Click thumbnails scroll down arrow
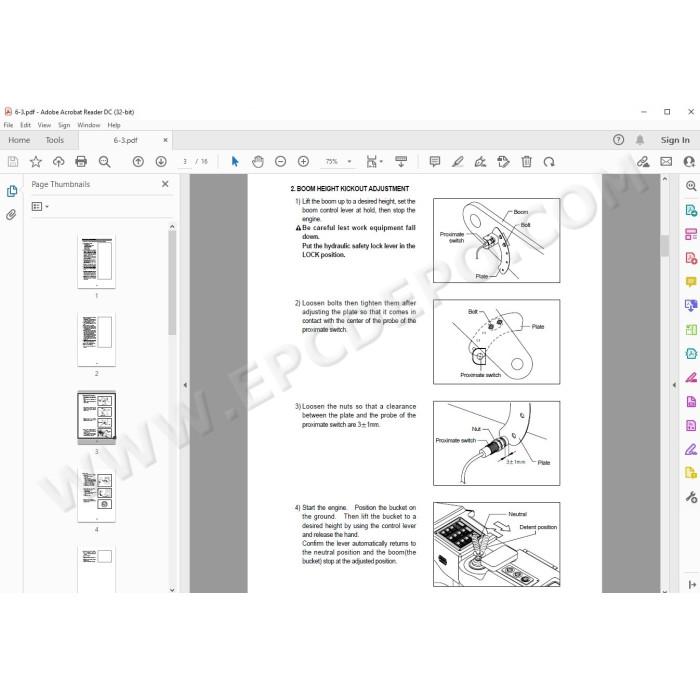Screen dimensions: 700x700 172,589
